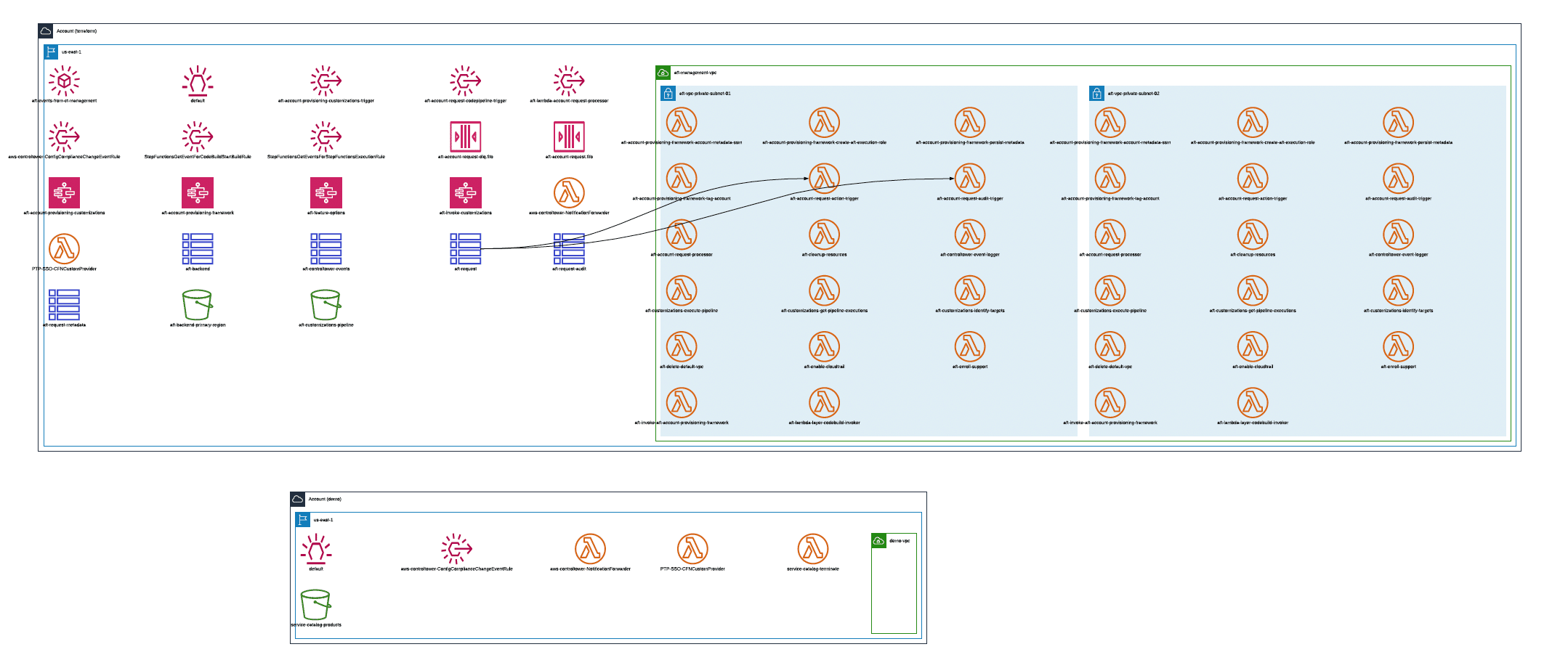Select the aws-controltower-ConfigComplianceChangeEventRule rule icon

[x=62, y=137]
